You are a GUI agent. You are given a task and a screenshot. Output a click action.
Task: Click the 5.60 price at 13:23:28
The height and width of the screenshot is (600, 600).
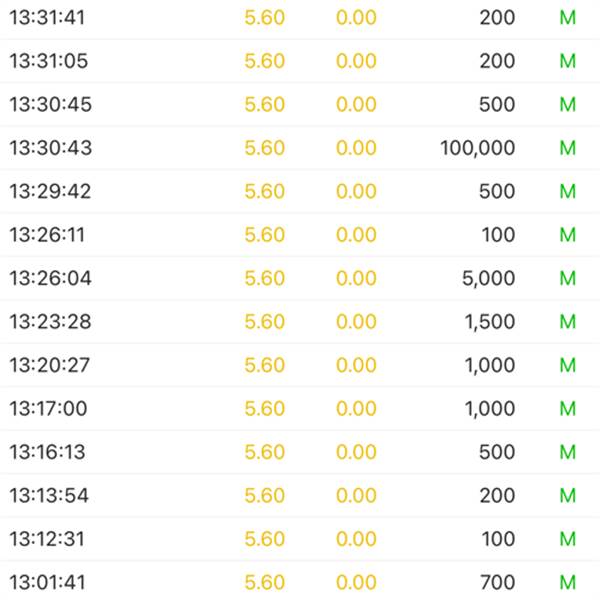[264, 321]
